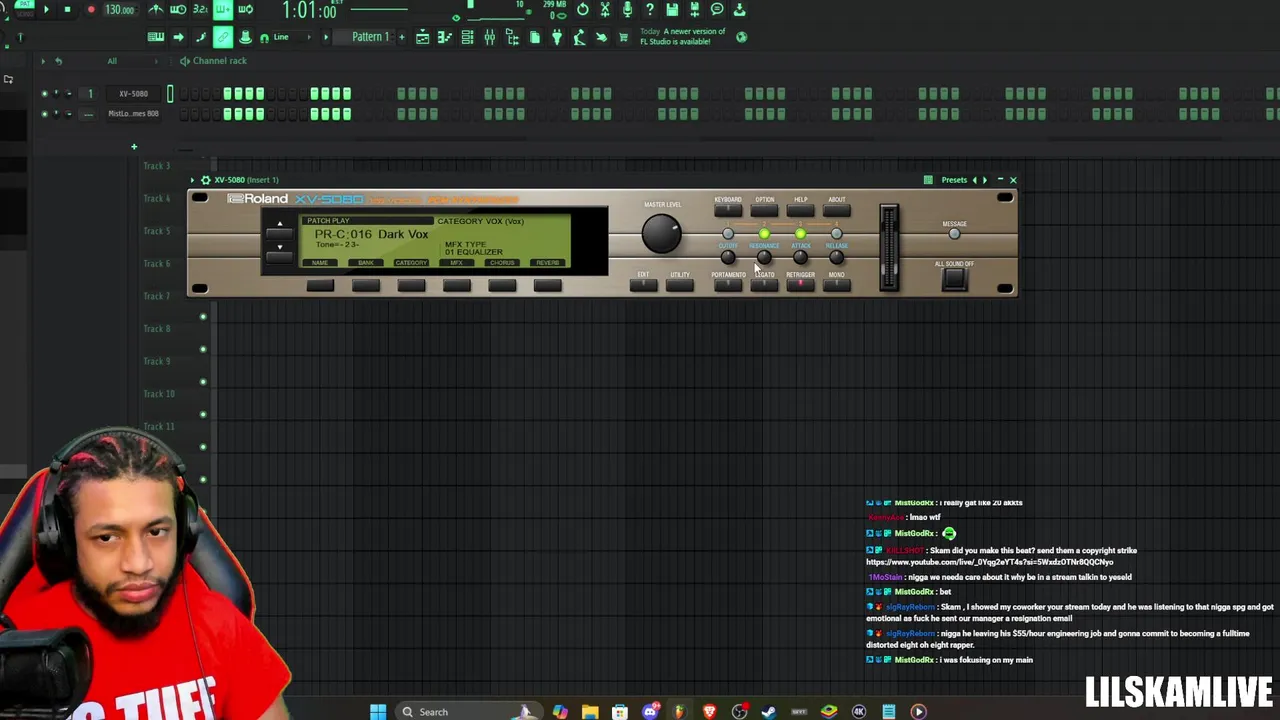Open the chat bubble icon in top toolbar
Viewport: 1280px width, 720px height.
point(717,10)
